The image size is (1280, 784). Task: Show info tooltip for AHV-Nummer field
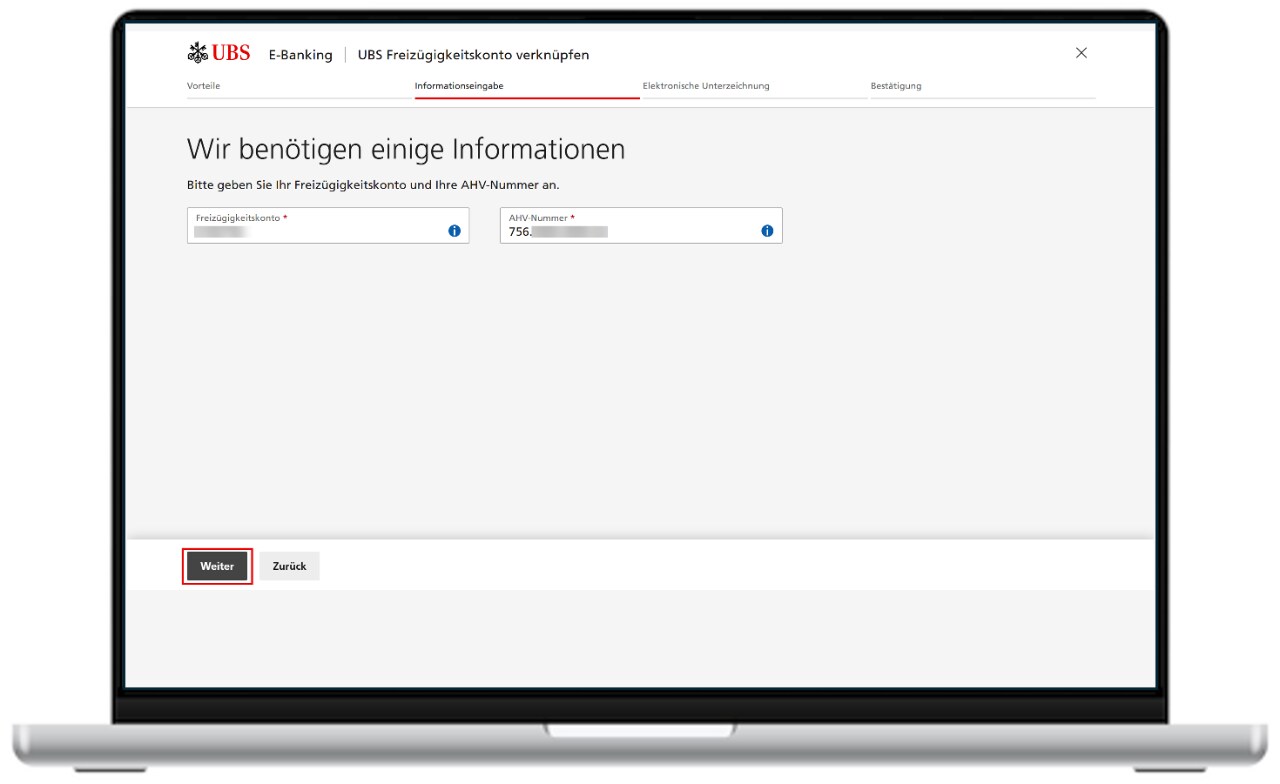(767, 231)
